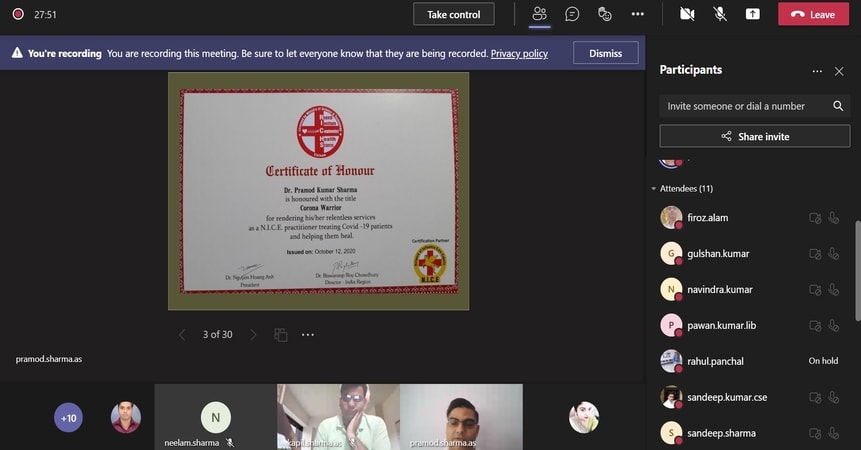
Task: Click the recording indicator icon
Action: coord(17,15)
